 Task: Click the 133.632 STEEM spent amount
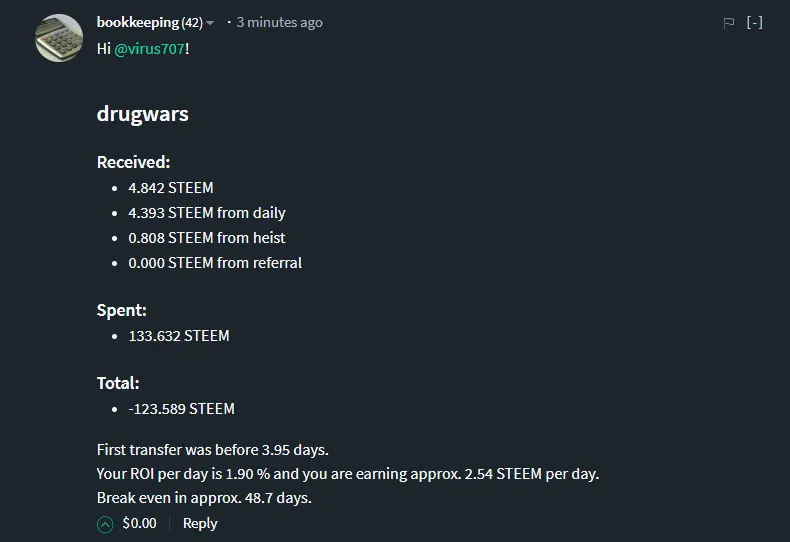(179, 336)
